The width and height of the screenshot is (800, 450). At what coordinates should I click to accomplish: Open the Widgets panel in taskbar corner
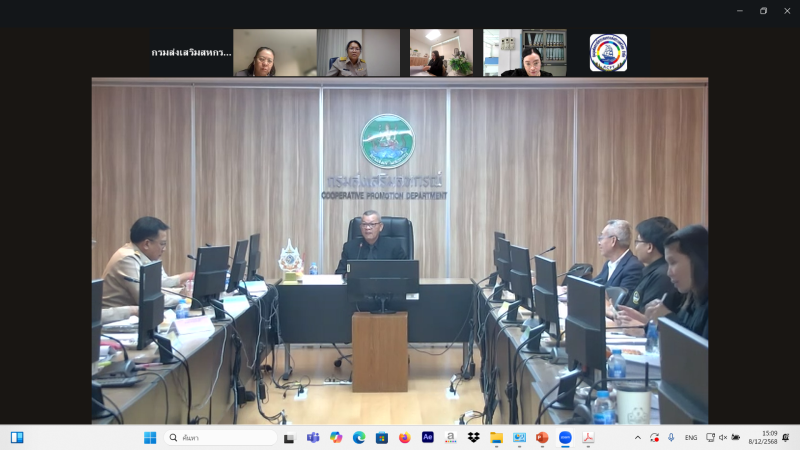tap(17, 437)
